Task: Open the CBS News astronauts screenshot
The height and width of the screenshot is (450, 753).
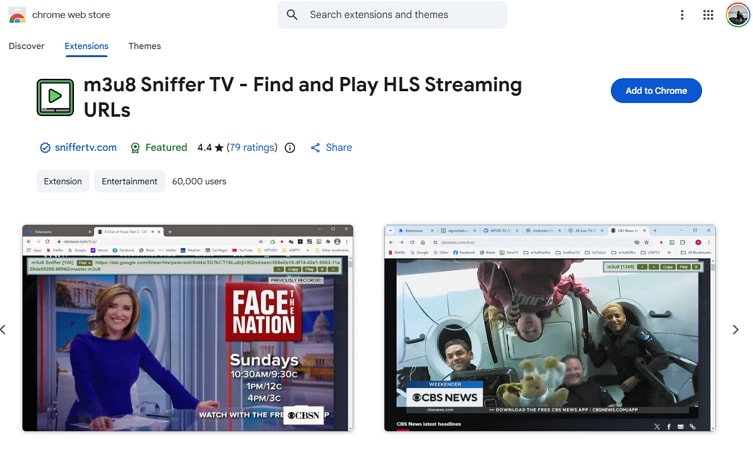Action: click(550, 328)
